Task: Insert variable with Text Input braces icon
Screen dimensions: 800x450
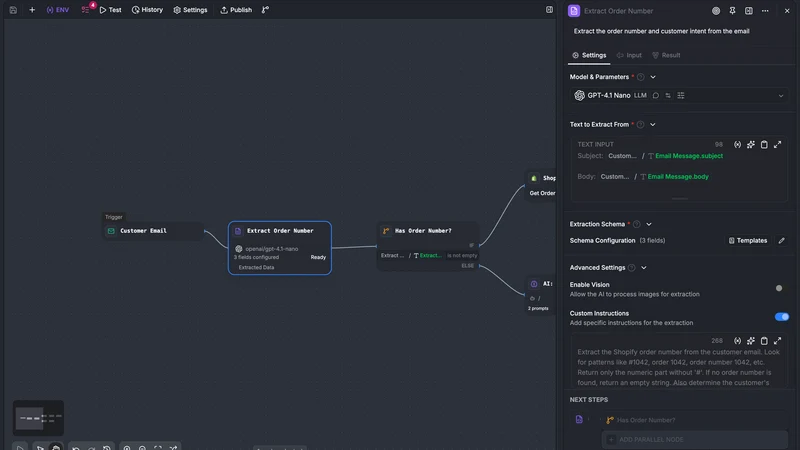Action: pos(737,144)
